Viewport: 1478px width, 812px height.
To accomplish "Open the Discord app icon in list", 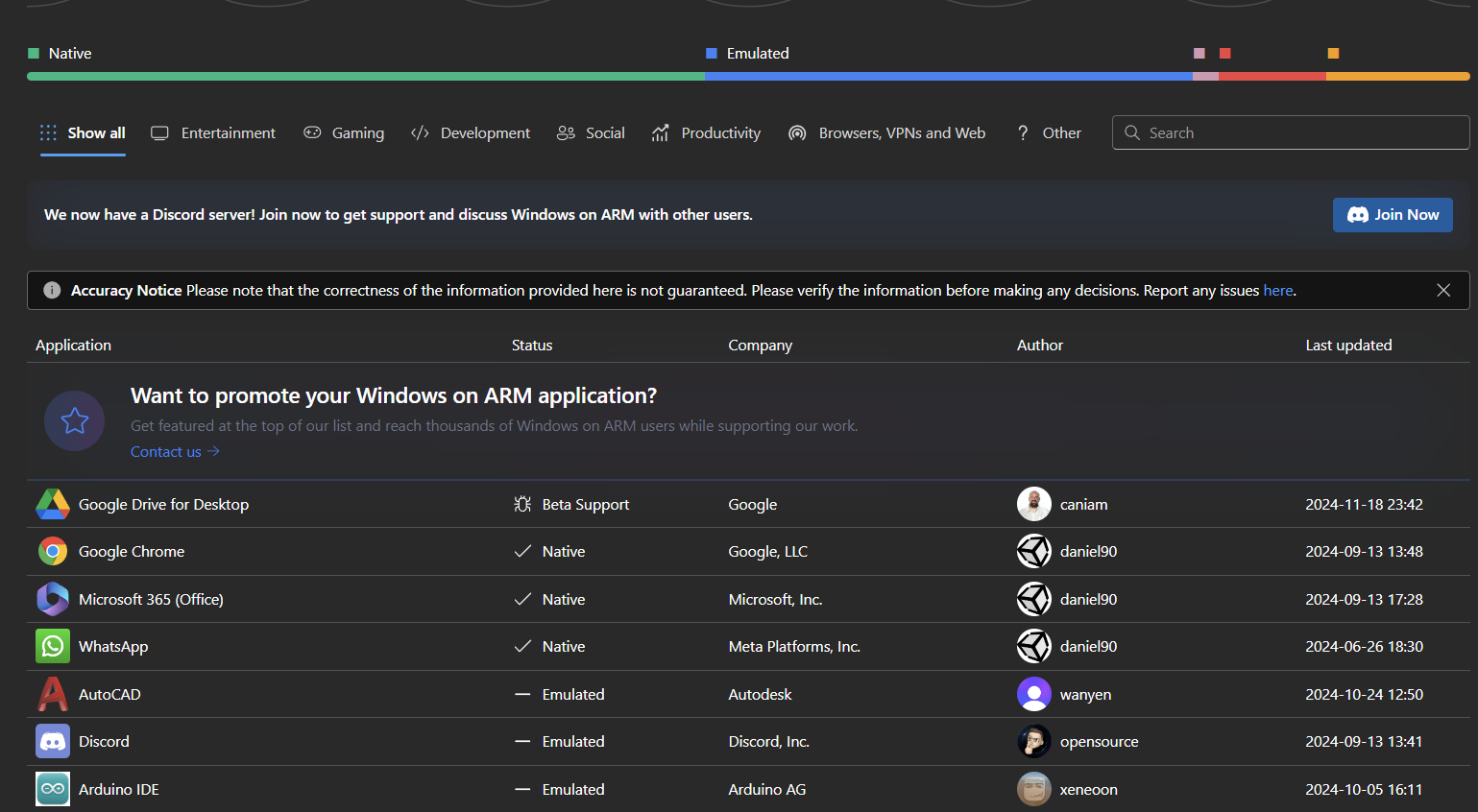I will 53,741.
